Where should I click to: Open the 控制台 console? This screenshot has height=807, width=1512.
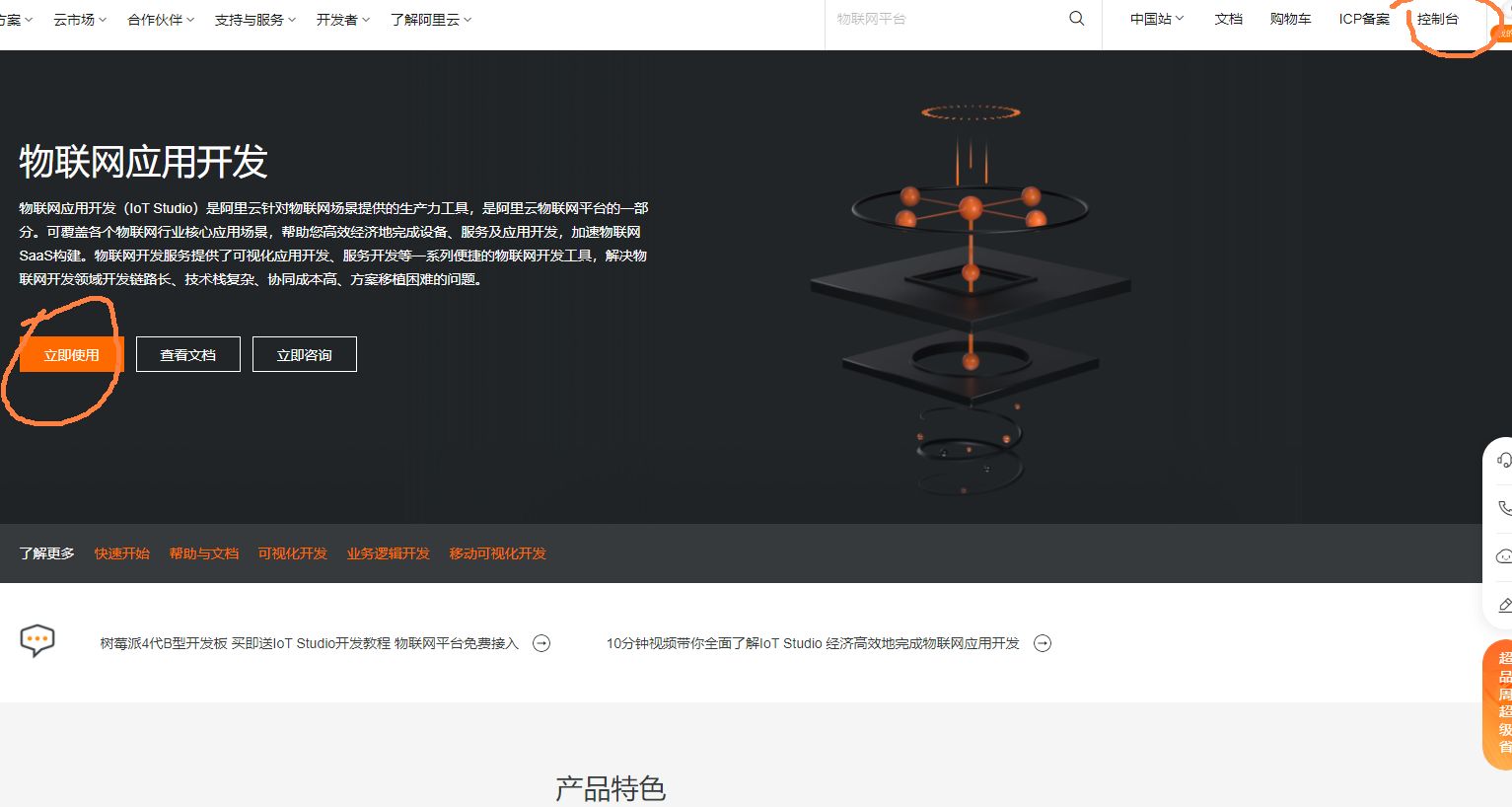pos(1438,19)
